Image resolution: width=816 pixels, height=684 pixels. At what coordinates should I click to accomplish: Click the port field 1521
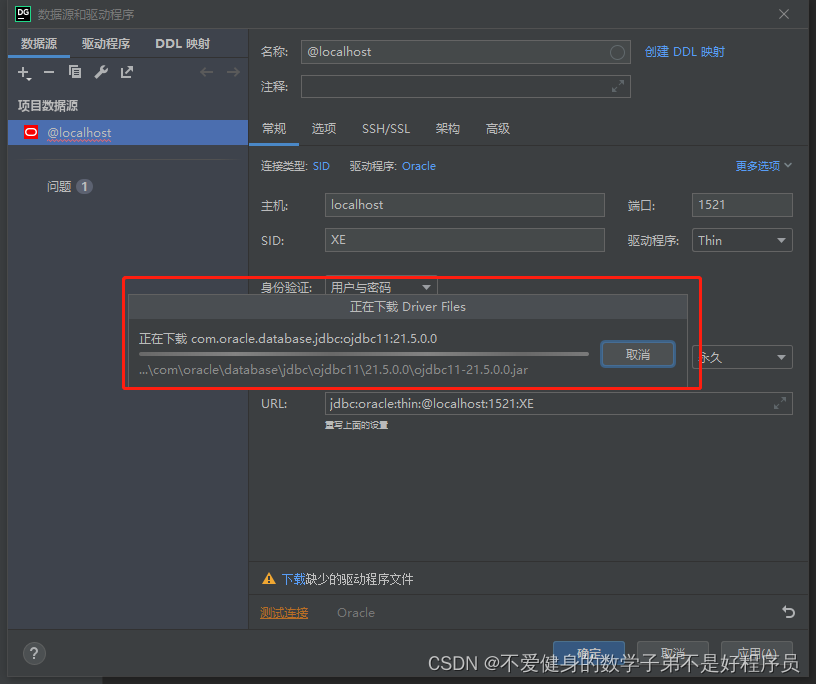point(742,205)
